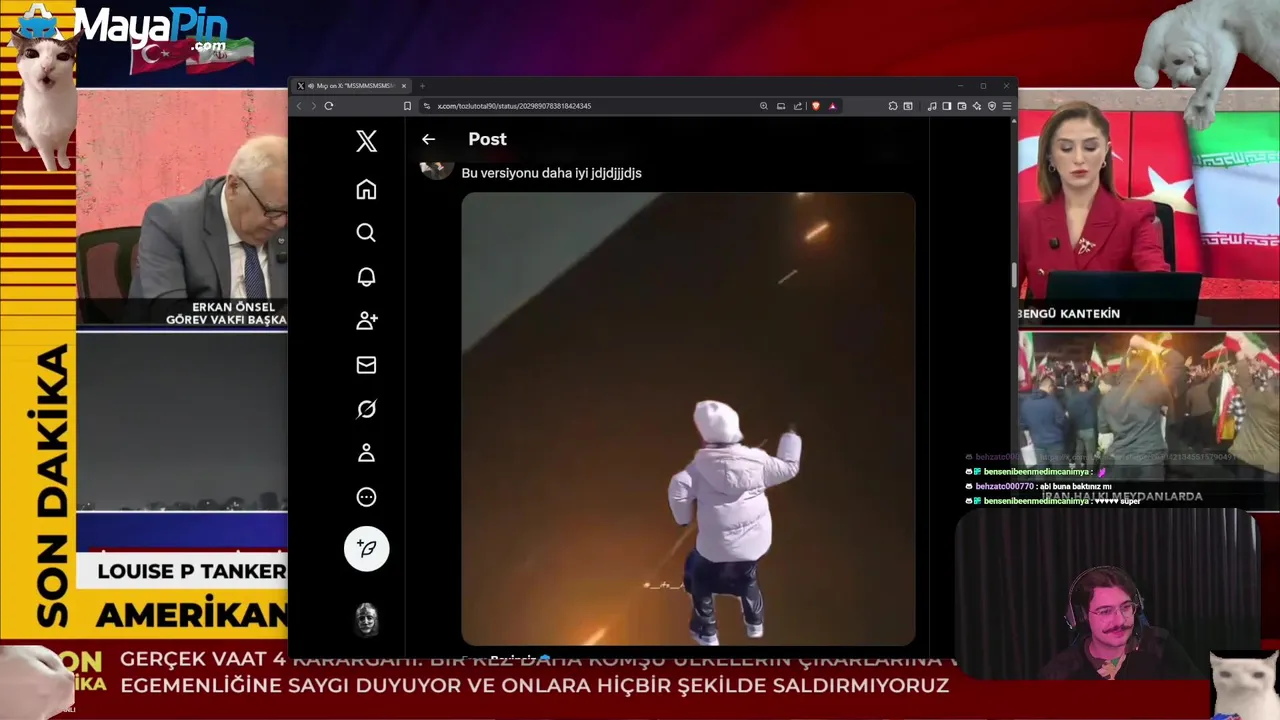Go back with the Post arrow
This screenshot has height=720, width=1280.
tap(428, 139)
